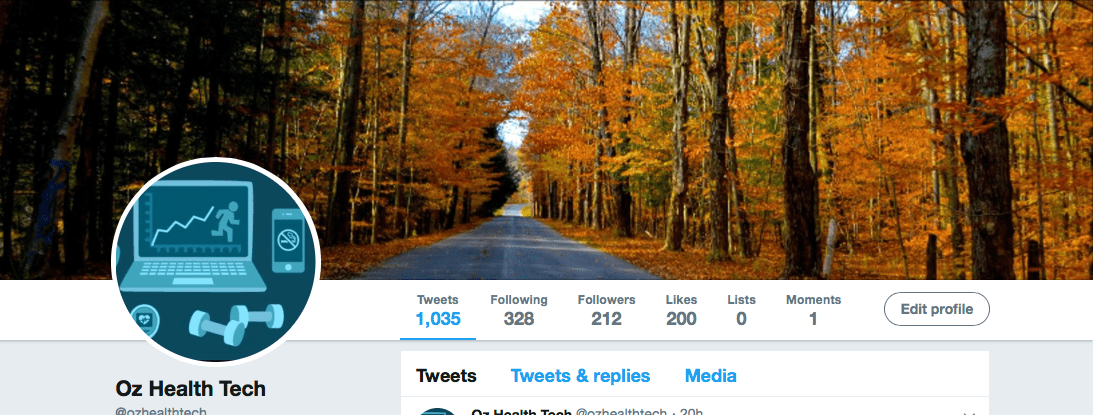Click the Oz Health Tech profile name
This screenshot has height=415, width=1093.
pyautogui.click(x=190, y=388)
